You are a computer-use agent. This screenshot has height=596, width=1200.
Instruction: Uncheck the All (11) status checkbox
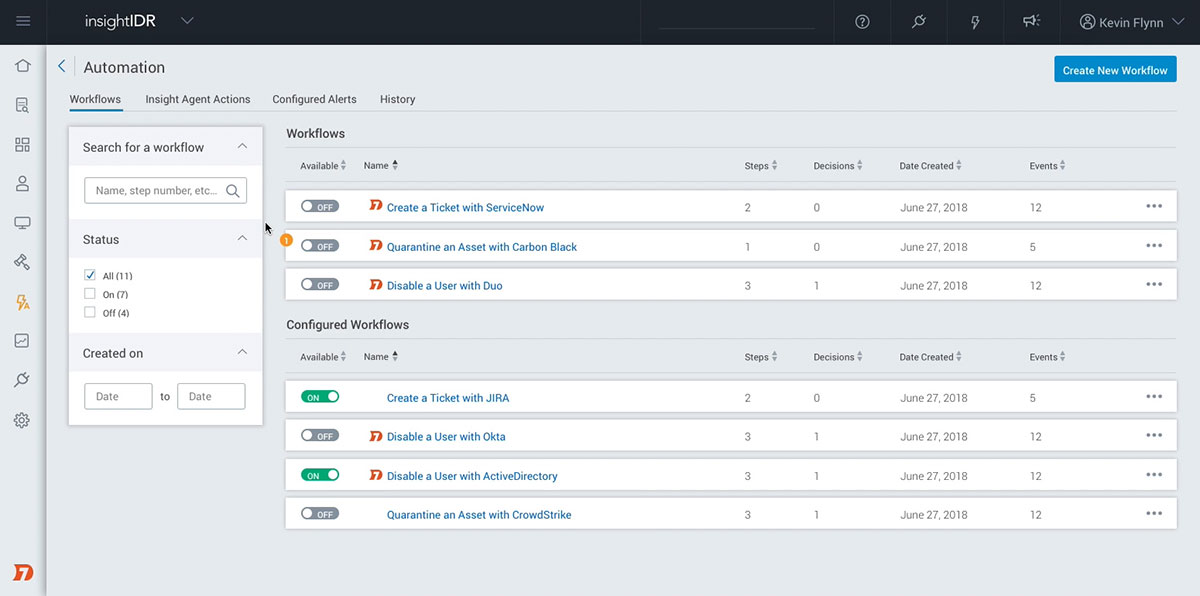pyautogui.click(x=90, y=275)
